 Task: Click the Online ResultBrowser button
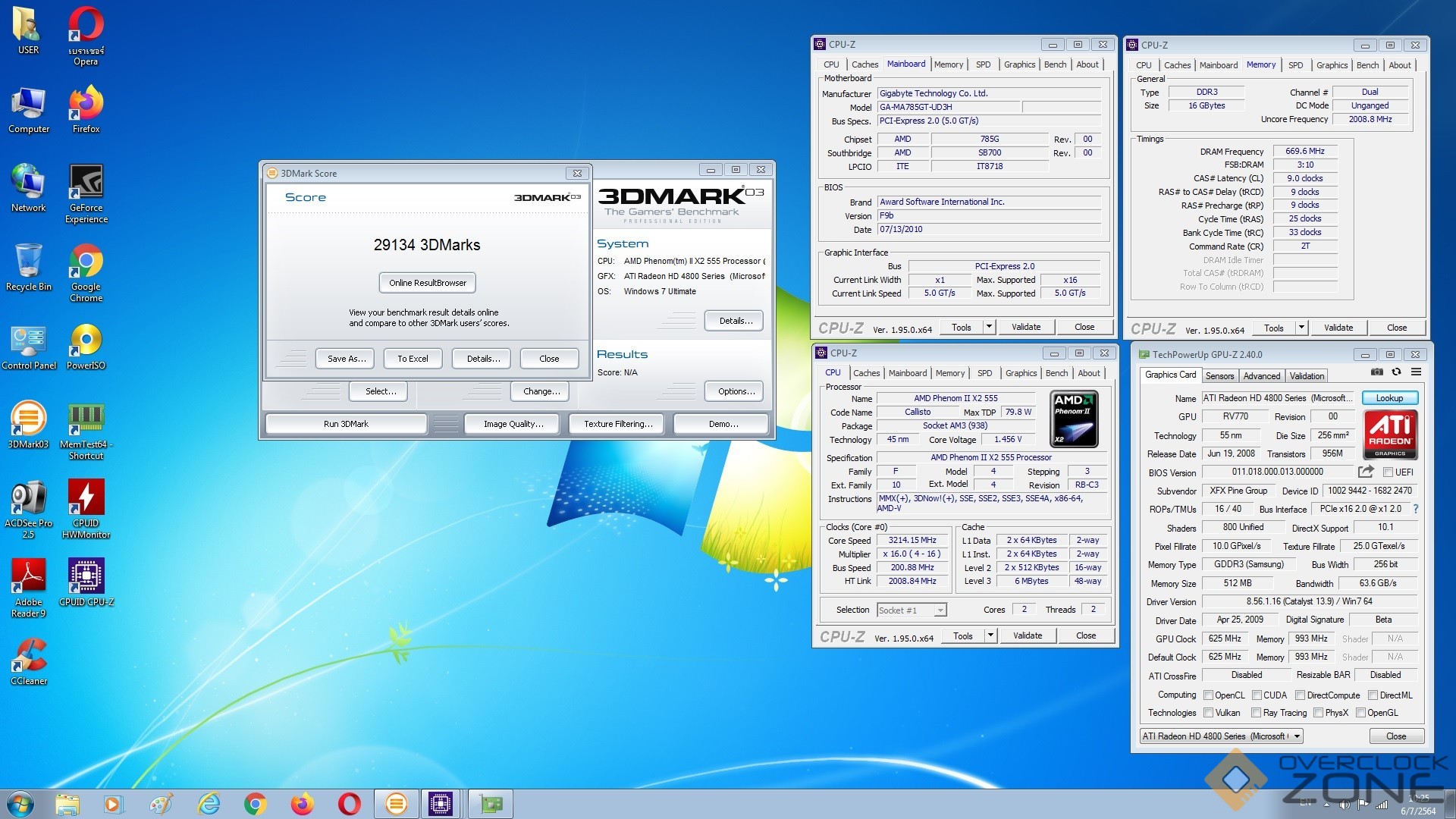(428, 283)
